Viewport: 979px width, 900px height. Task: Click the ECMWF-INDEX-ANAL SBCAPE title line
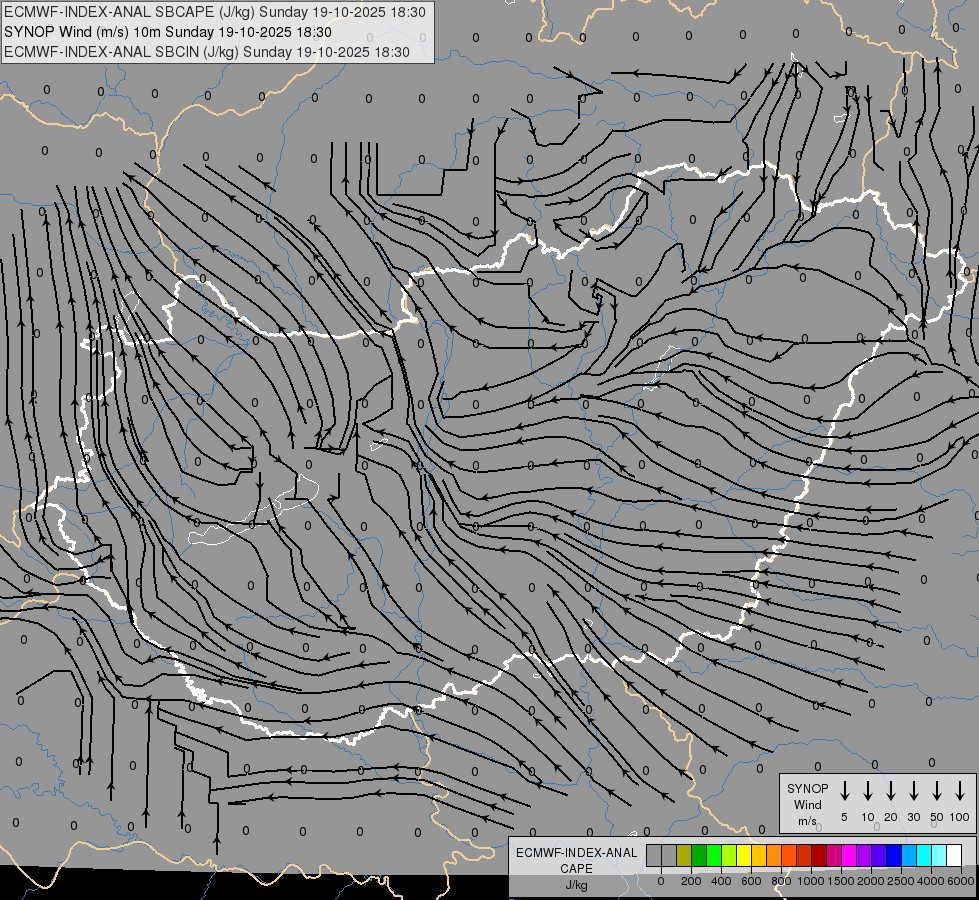pos(215,12)
